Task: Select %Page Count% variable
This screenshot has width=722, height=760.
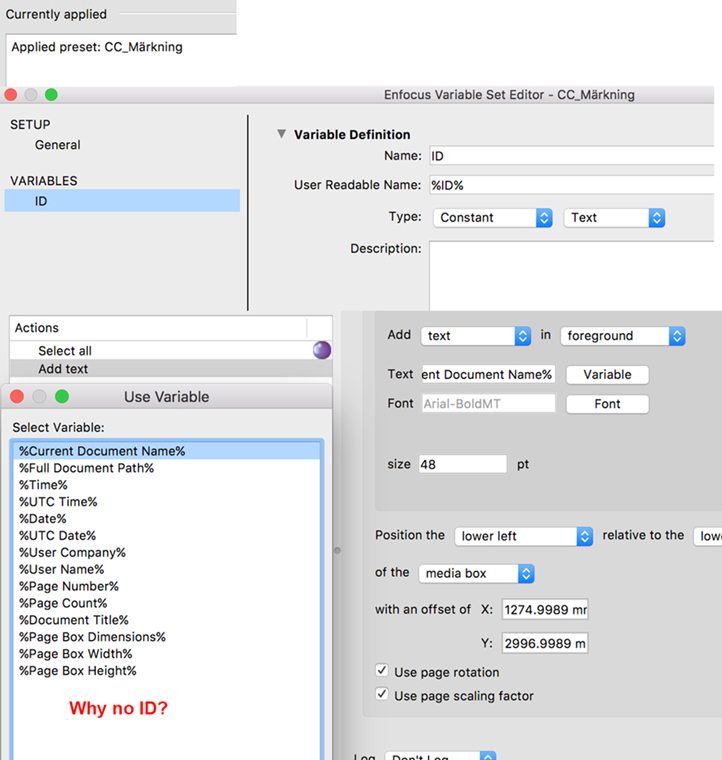Action: point(167,603)
